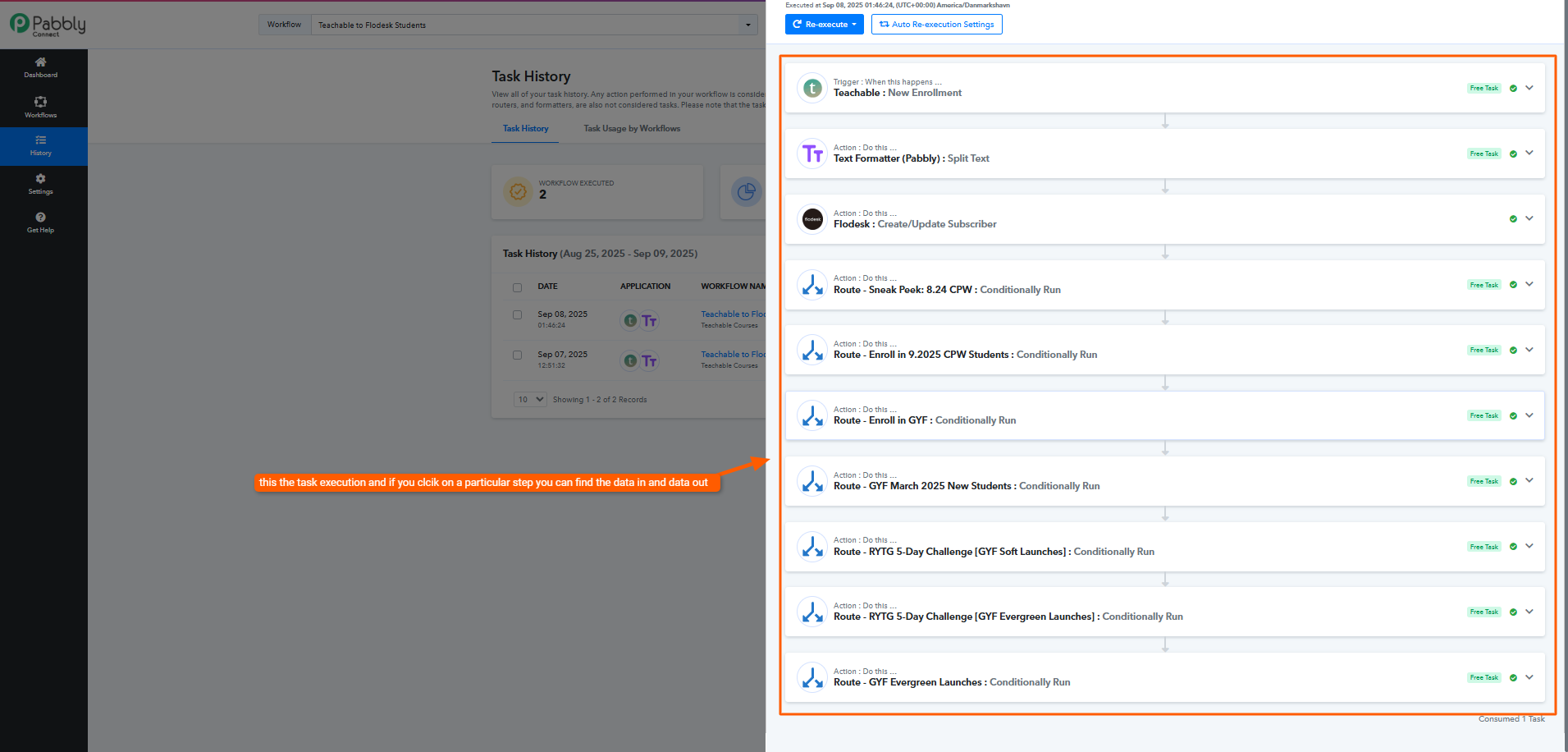Click the Free Task badge on the Teachable step
This screenshot has height=752, width=1568.
point(1484,88)
